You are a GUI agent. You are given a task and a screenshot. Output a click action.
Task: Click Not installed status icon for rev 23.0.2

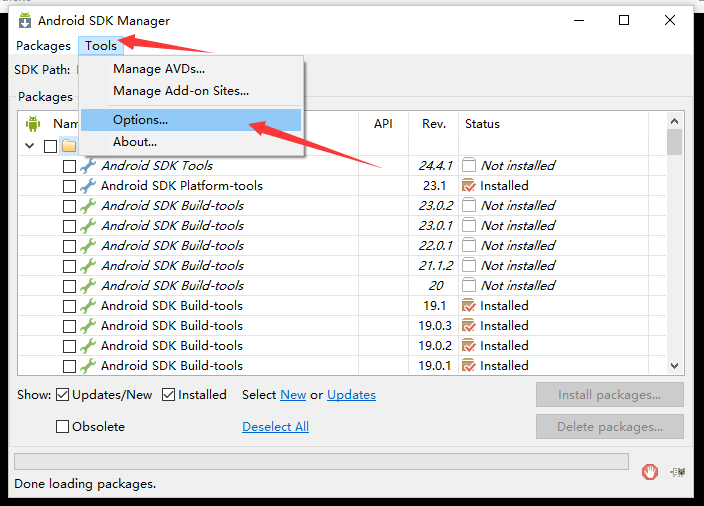tap(469, 205)
